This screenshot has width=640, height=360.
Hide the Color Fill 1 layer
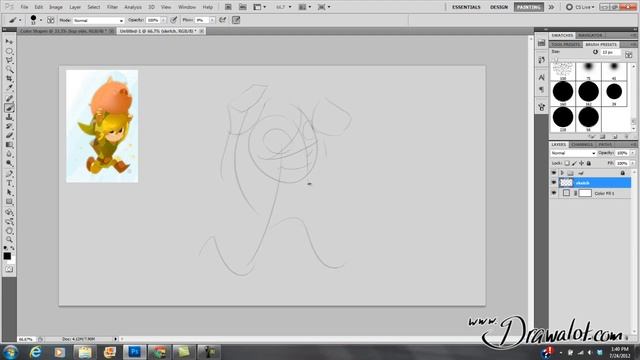(554, 193)
